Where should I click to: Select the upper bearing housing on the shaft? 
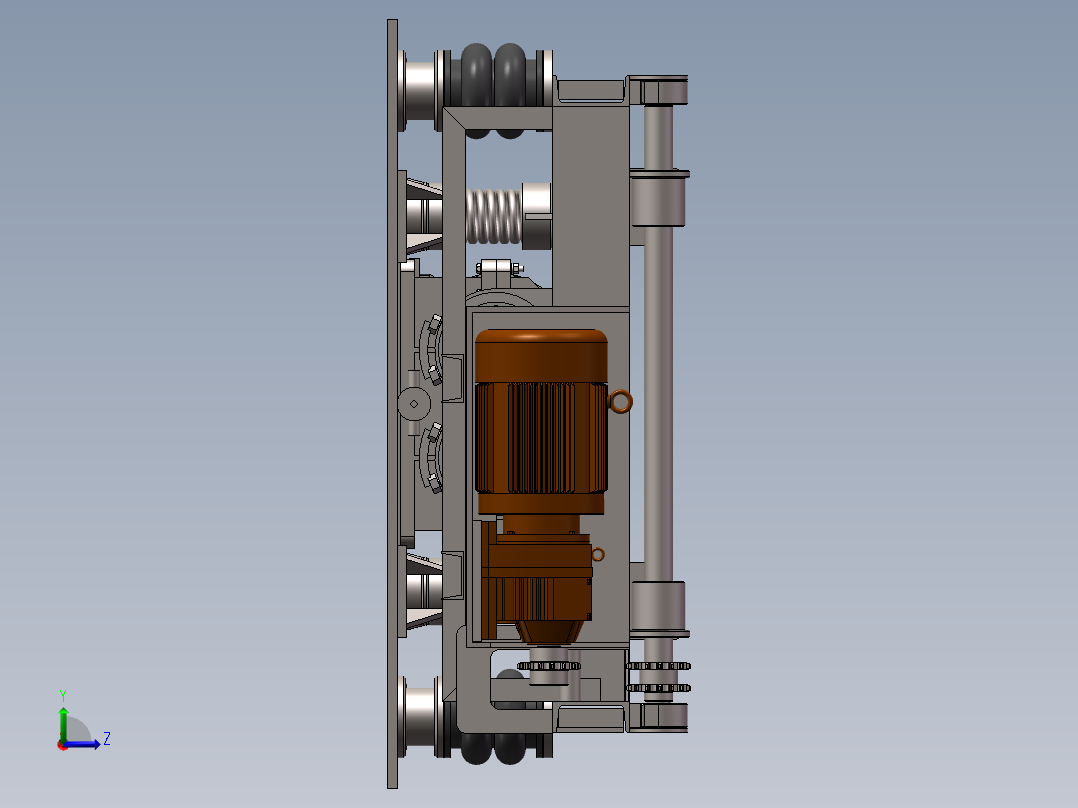[x=659, y=199]
